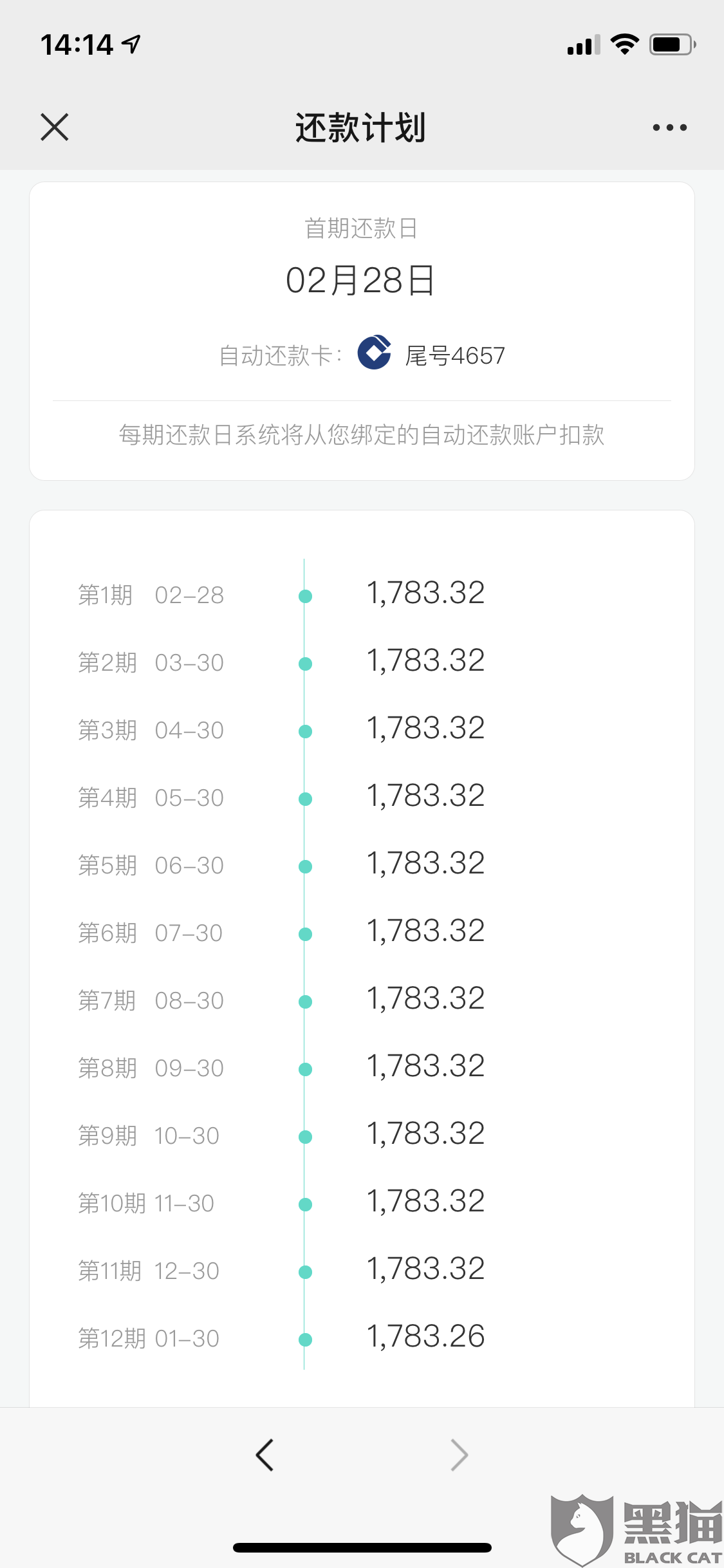Select the 第1期 timeline dot
This screenshot has height=1568, width=724.
306,597
